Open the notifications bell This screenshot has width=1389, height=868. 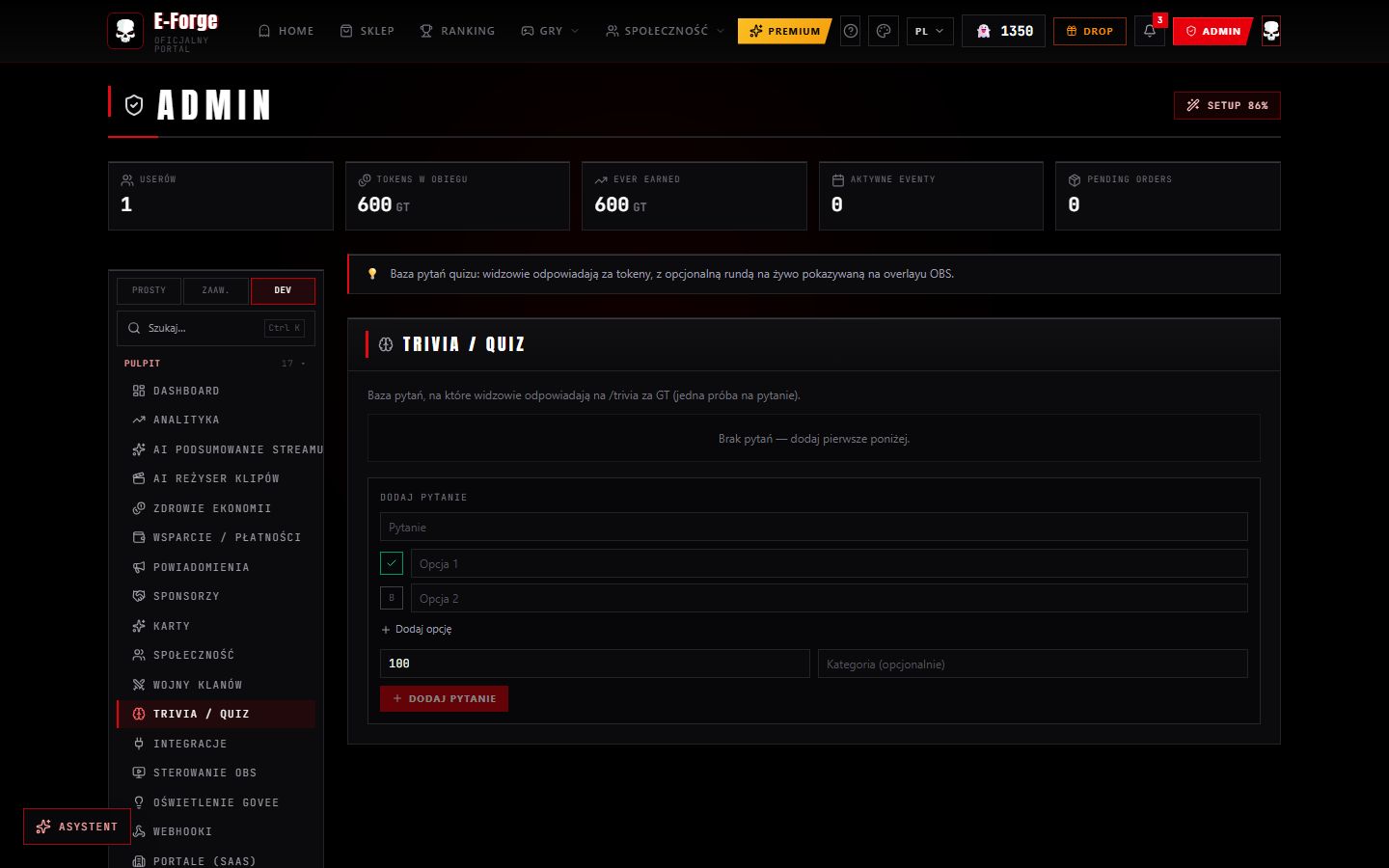pos(1150,31)
